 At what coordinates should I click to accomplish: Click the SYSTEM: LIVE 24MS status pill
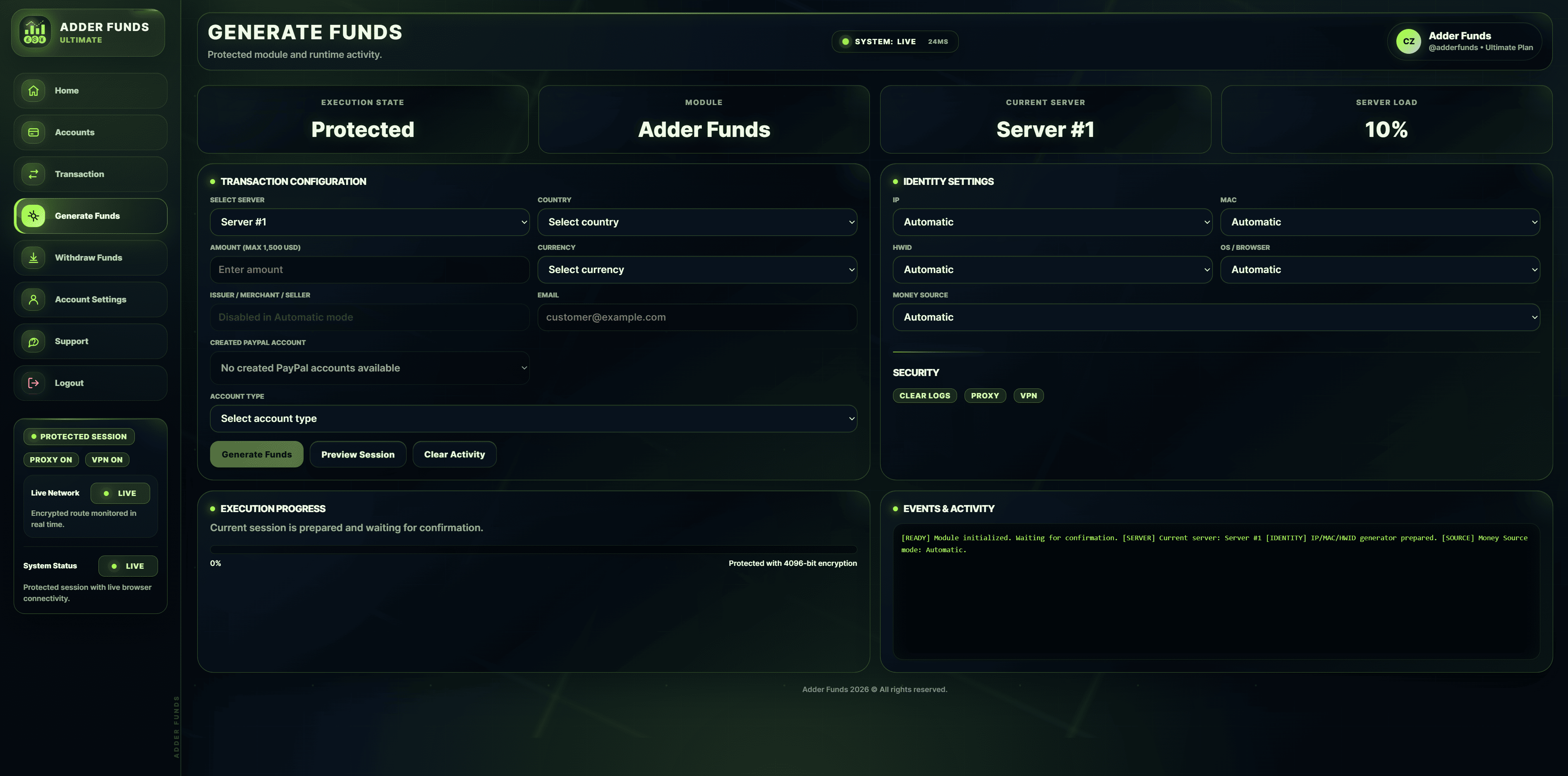(x=895, y=41)
